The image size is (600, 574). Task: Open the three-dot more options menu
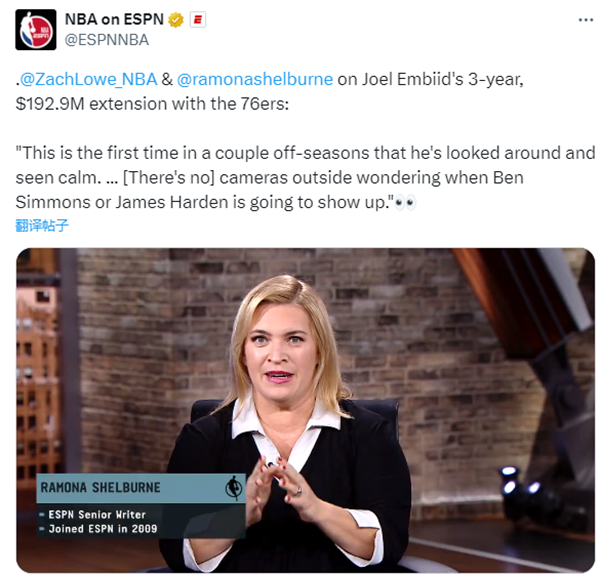point(585,20)
